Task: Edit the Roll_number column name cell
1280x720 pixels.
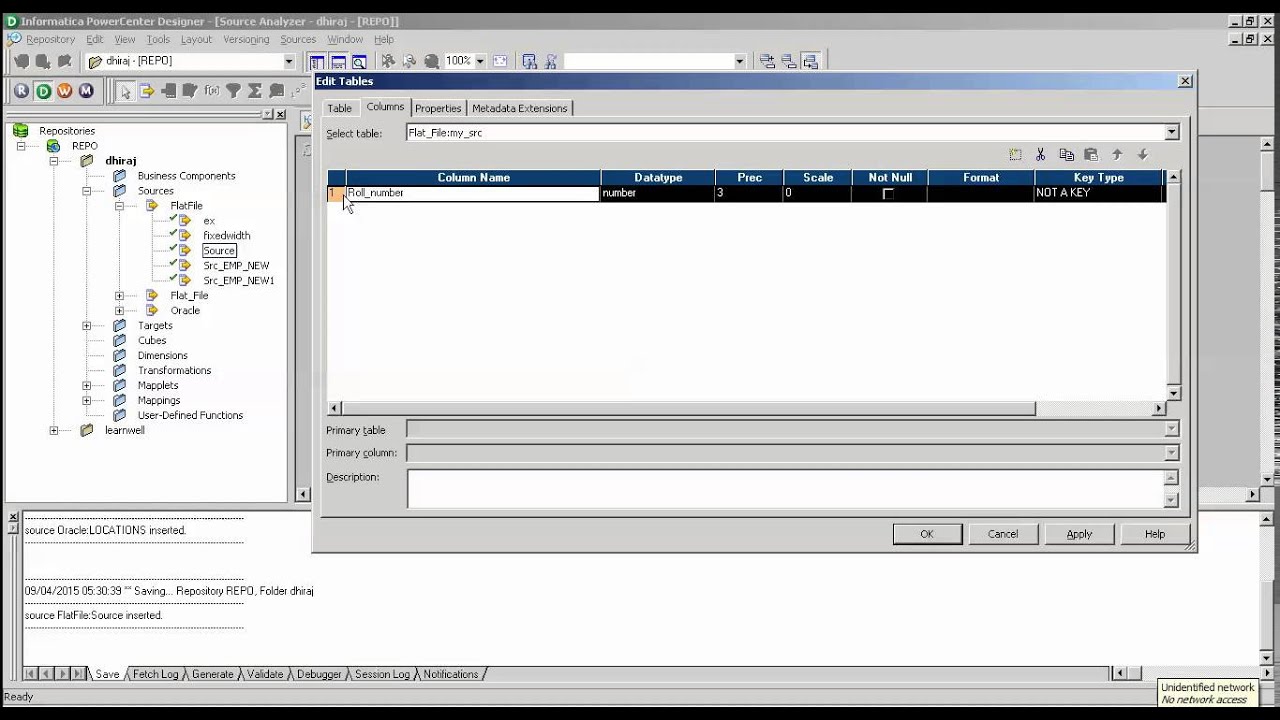Action: coord(472,193)
